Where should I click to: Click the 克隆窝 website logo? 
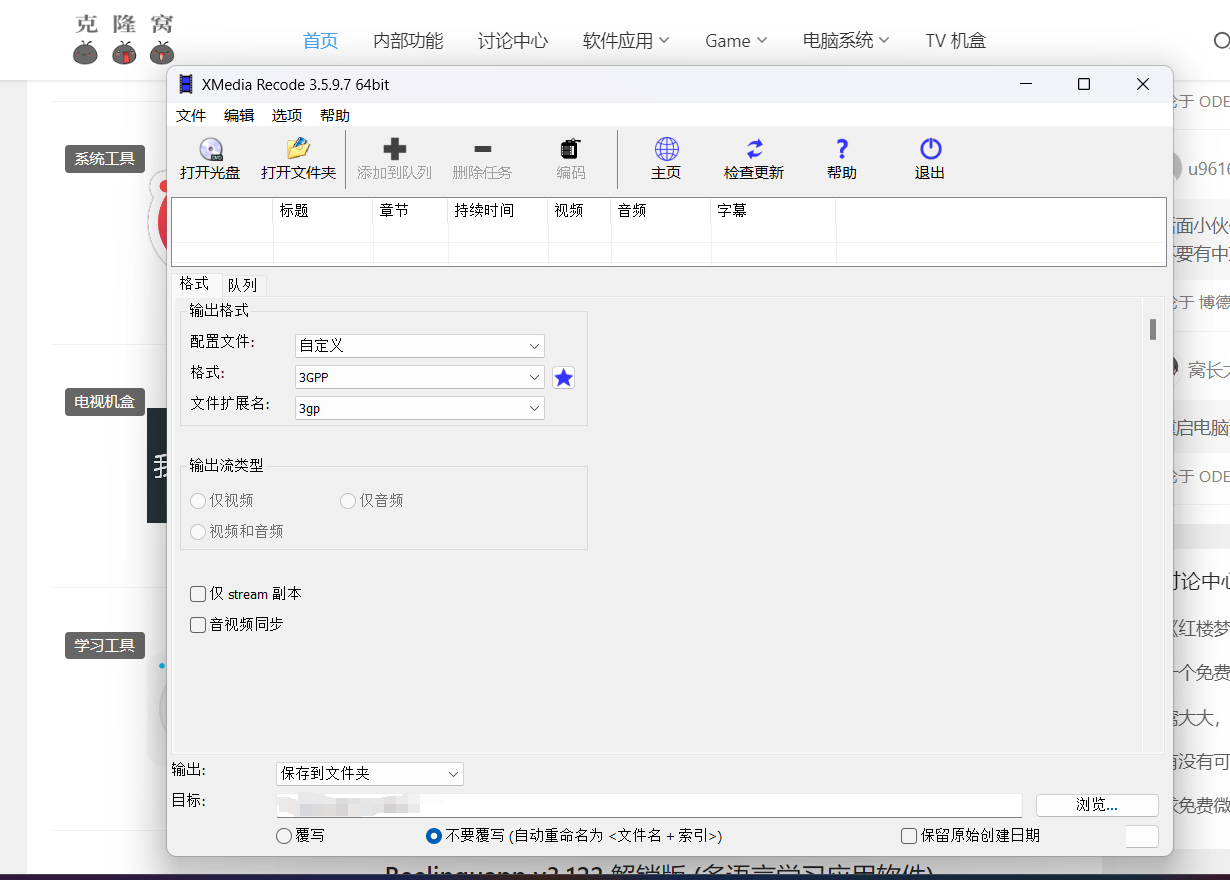[124, 40]
